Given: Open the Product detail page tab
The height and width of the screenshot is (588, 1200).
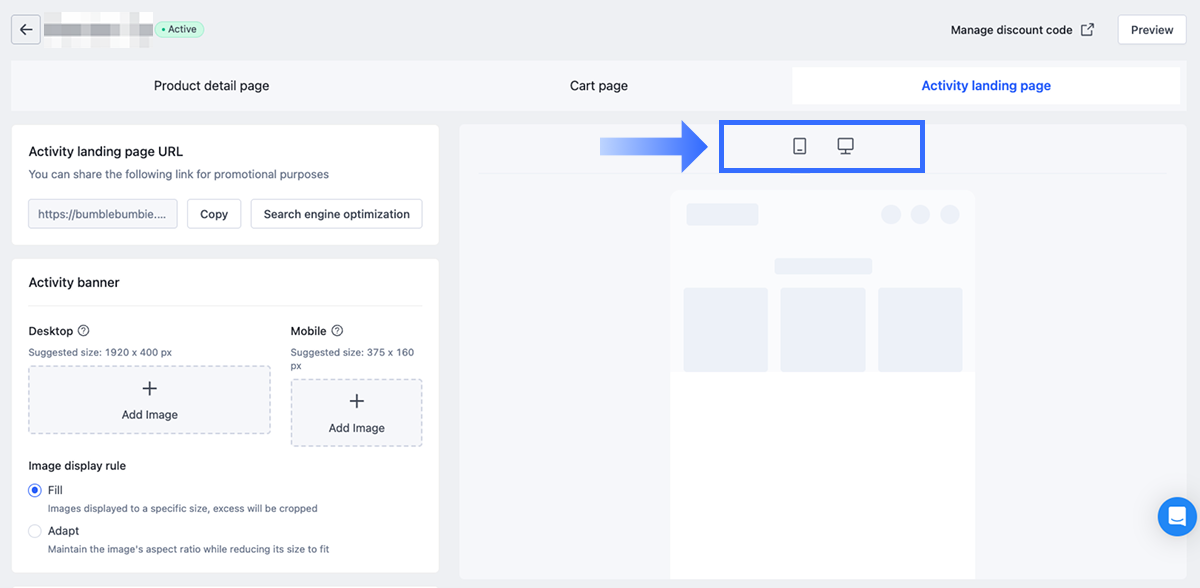Looking at the screenshot, I should pos(211,86).
